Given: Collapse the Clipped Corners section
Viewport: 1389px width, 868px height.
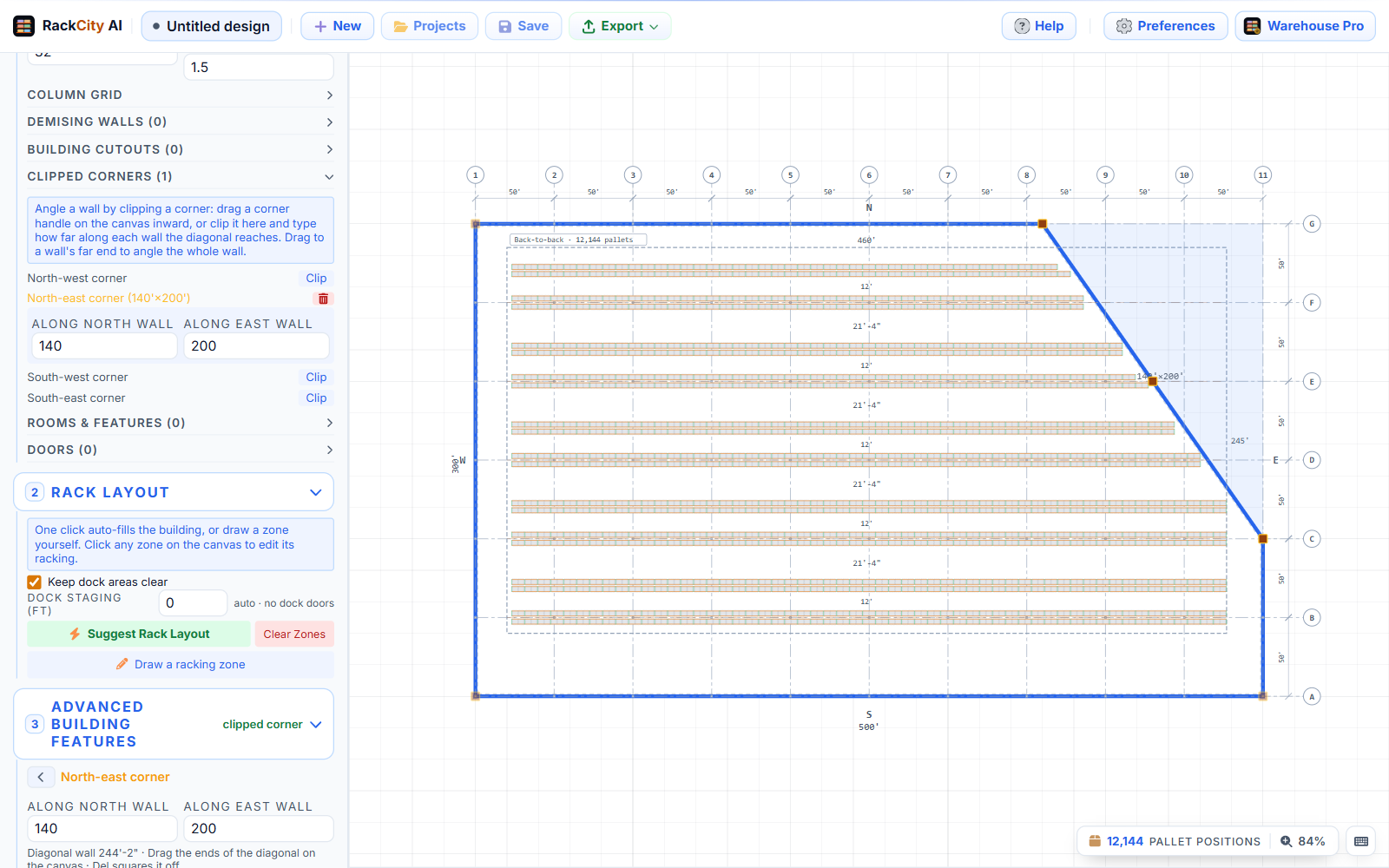Looking at the screenshot, I should [181, 176].
